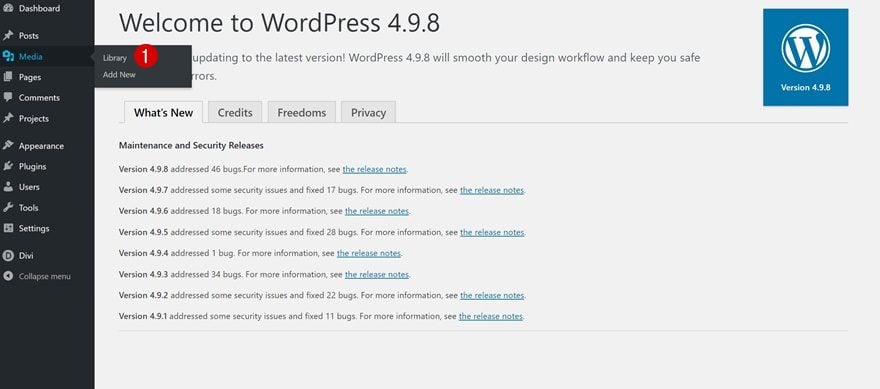Image resolution: width=880 pixels, height=389 pixels.
Task: Click the Users person icon
Action: [x=8, y=187]
